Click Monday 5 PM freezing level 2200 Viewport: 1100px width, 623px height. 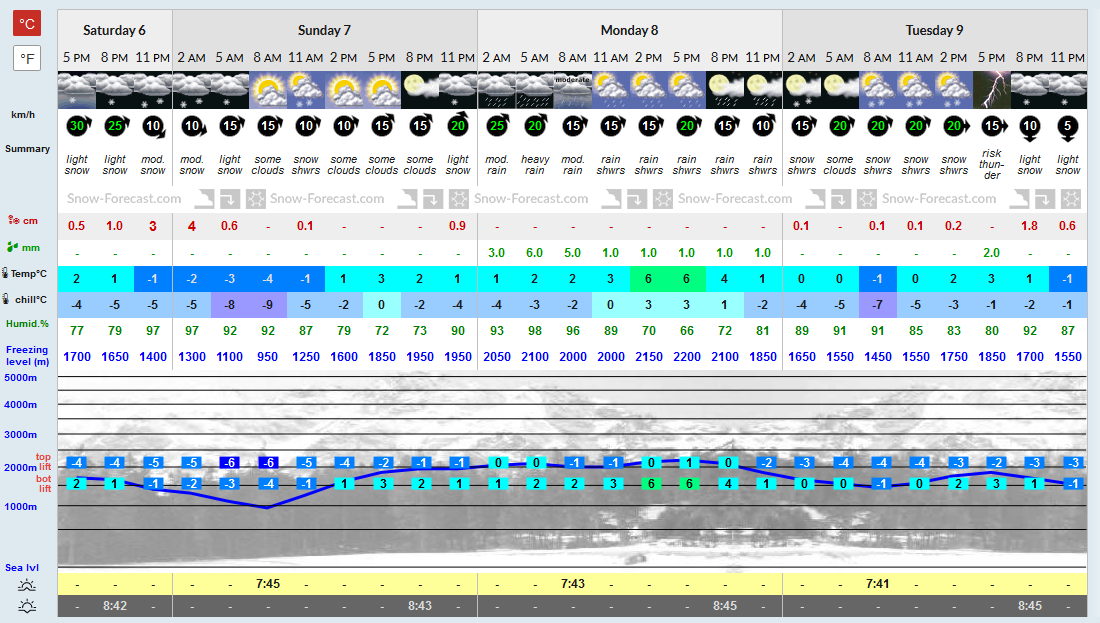[687, 356]
